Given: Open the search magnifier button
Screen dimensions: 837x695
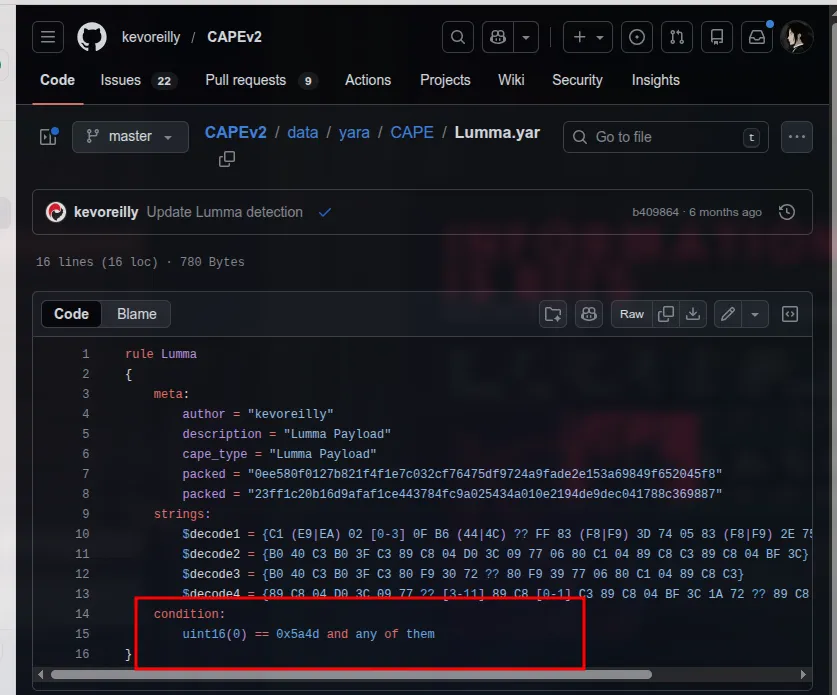Looking at the screenshot, I should tap(457, 37).
